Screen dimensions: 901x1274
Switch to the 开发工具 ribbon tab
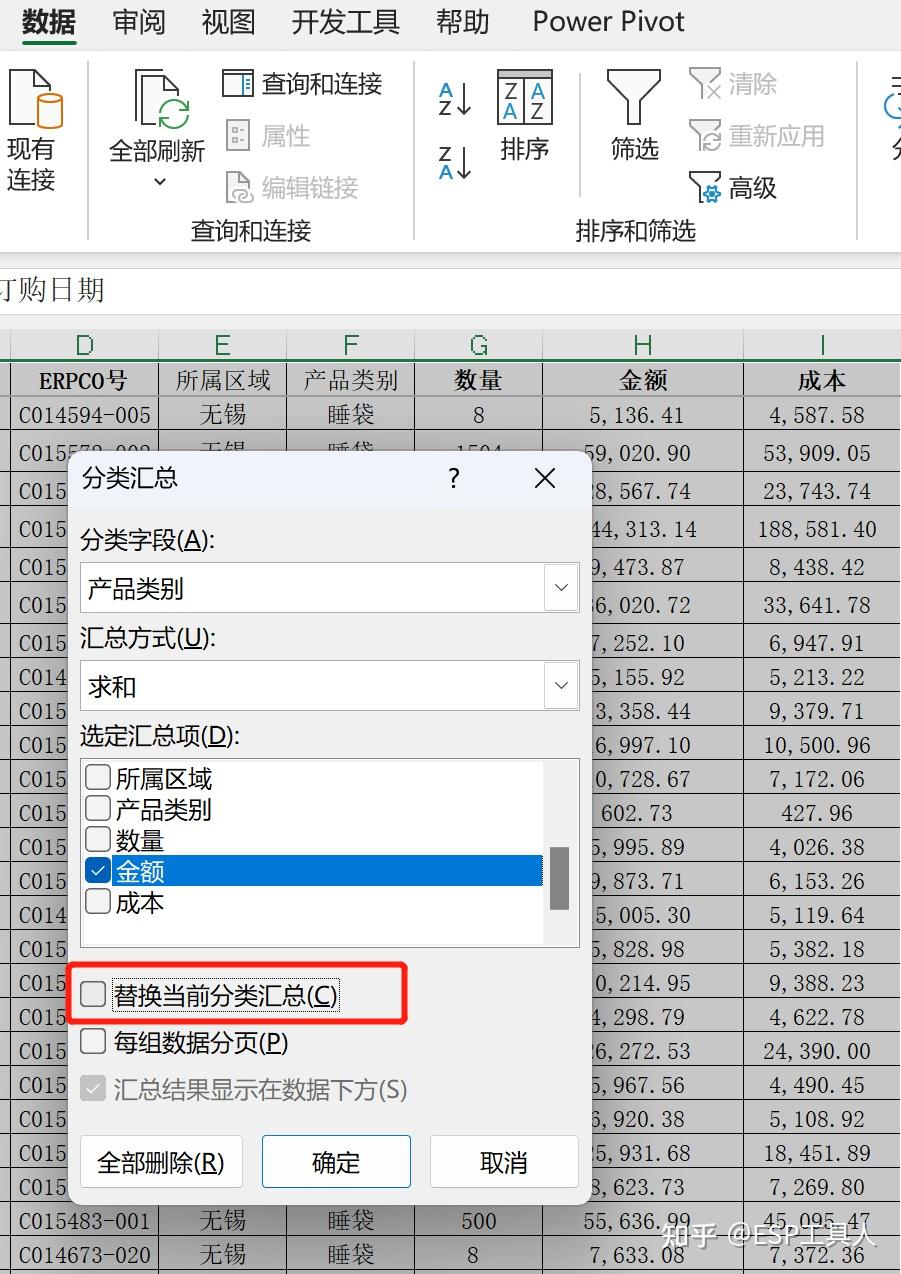tap(345, 22)
